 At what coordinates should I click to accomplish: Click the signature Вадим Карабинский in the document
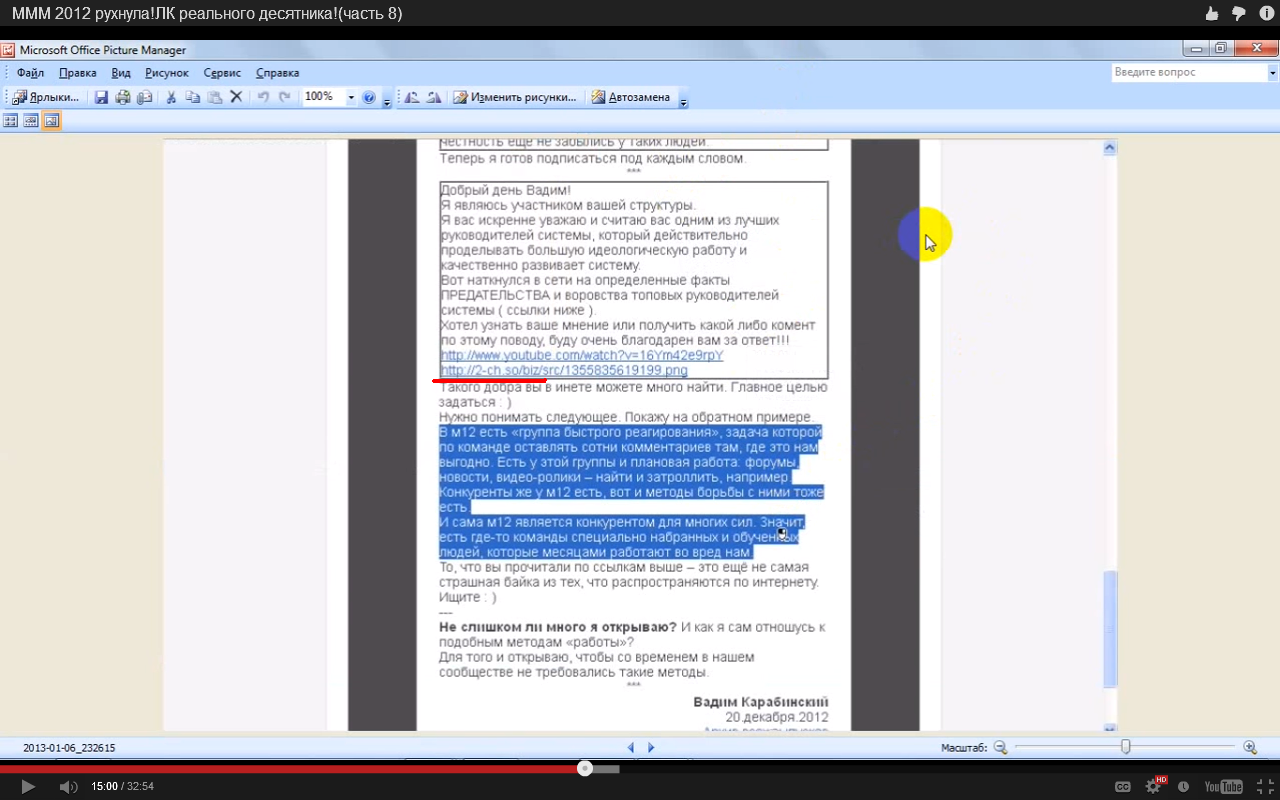pyautogui.click(x=761, y=702)
